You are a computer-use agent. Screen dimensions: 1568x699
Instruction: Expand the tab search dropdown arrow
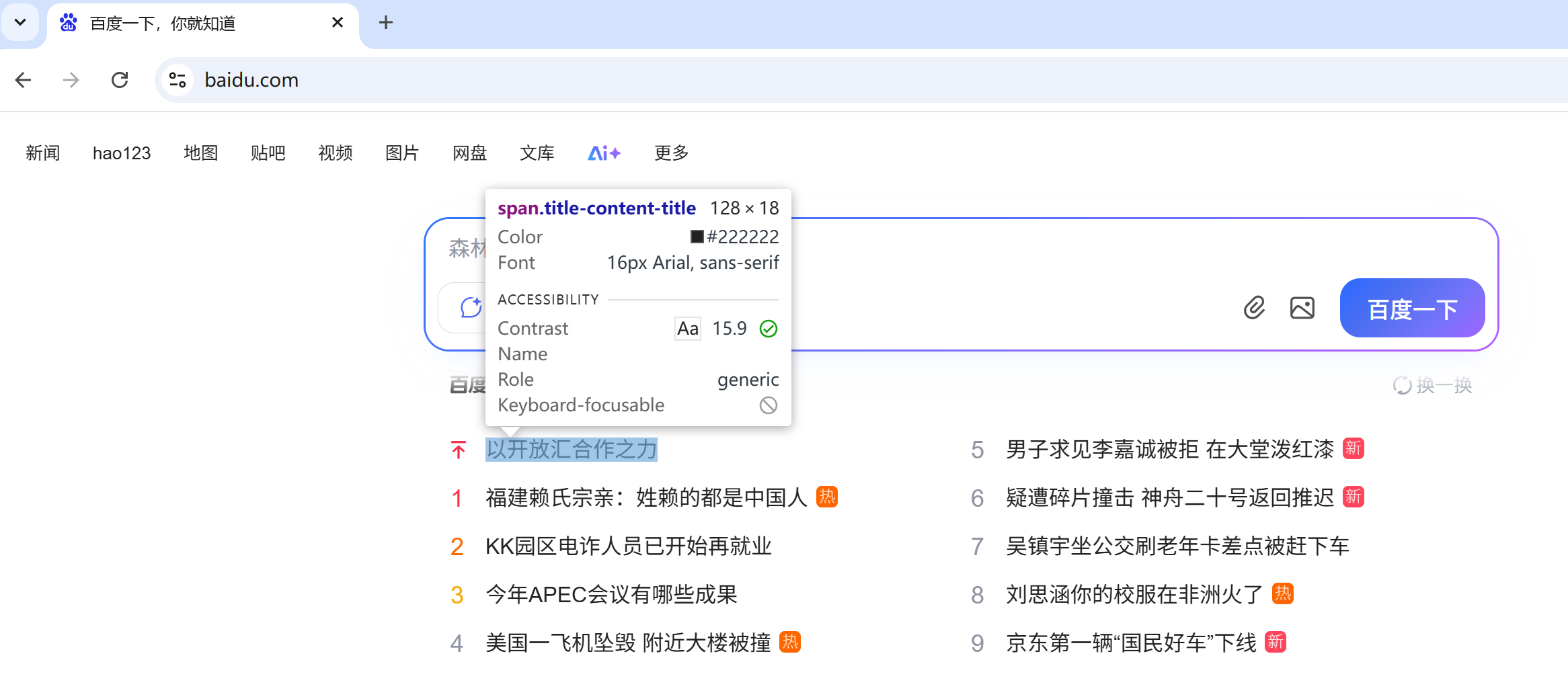click(20, 22)
